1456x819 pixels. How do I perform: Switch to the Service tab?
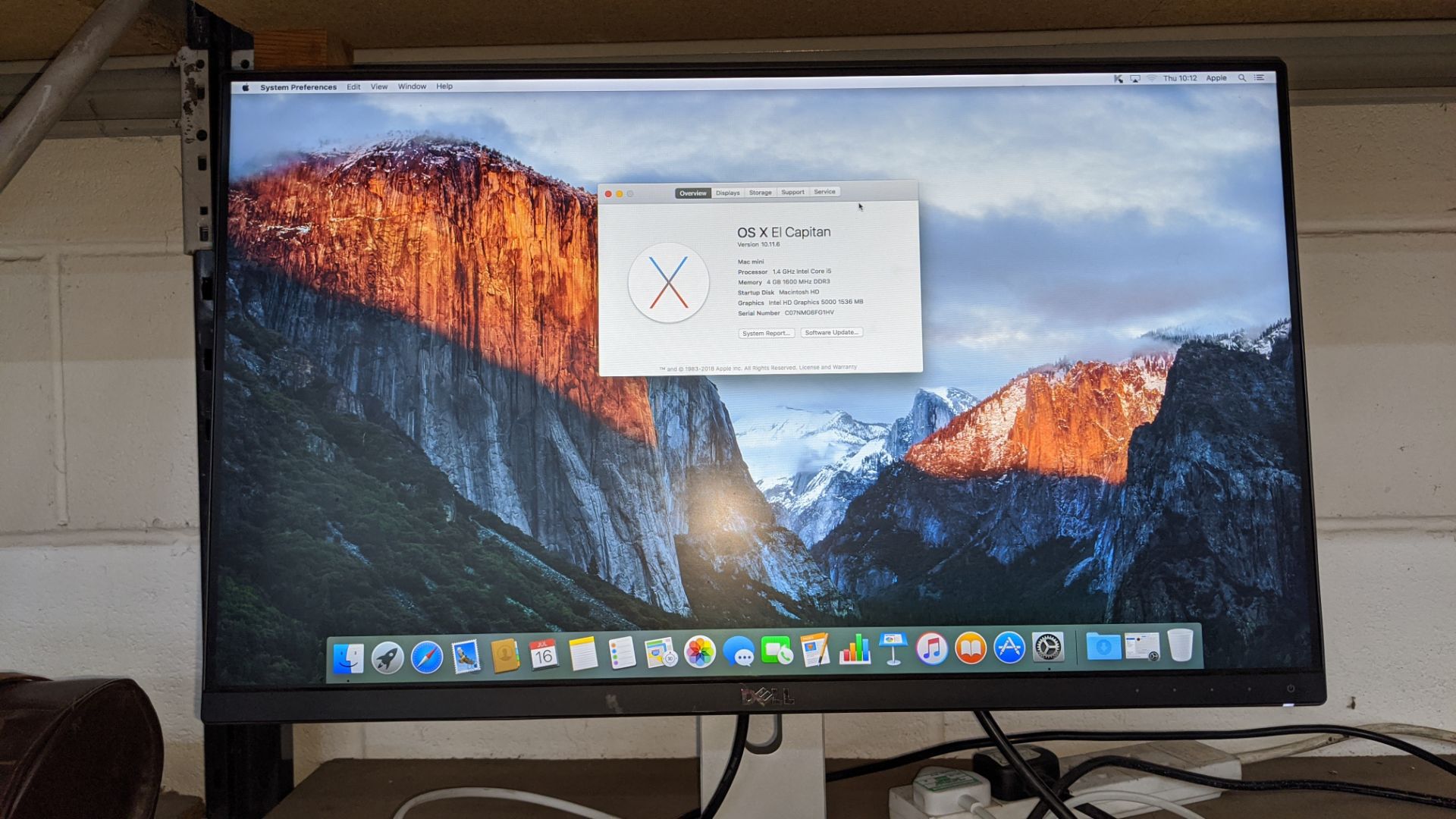[825, 192]
